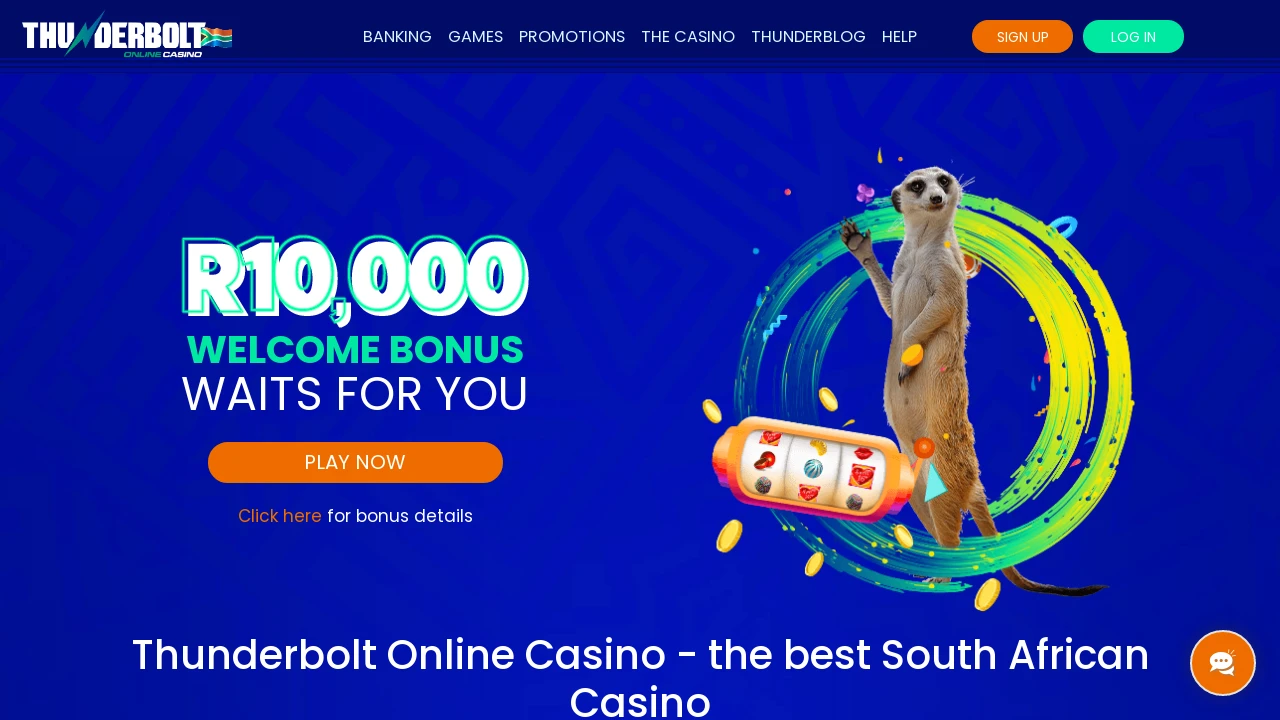Click the Play Now button
The height and width of the screenshot is (720, 1280).
355,462
